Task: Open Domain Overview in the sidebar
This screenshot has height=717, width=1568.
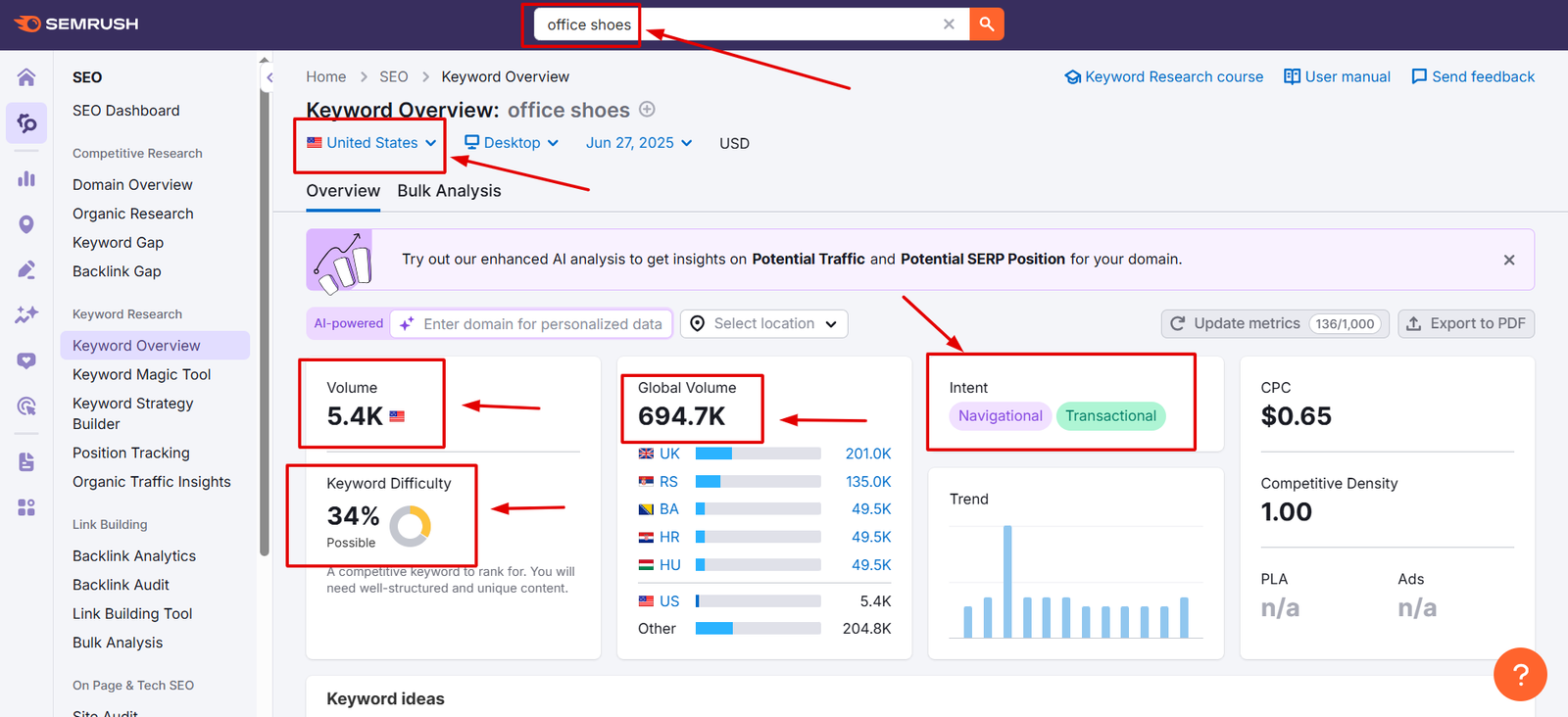Action: click(132, 184)
